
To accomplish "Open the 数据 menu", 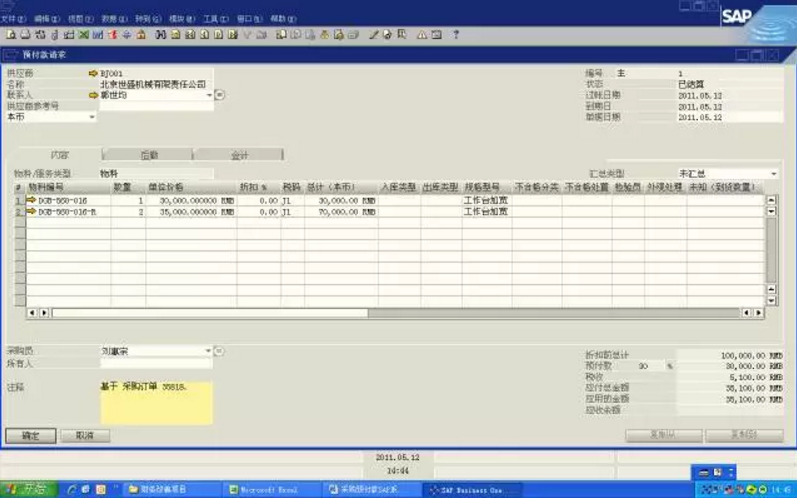I will click(x=114, y=19).
